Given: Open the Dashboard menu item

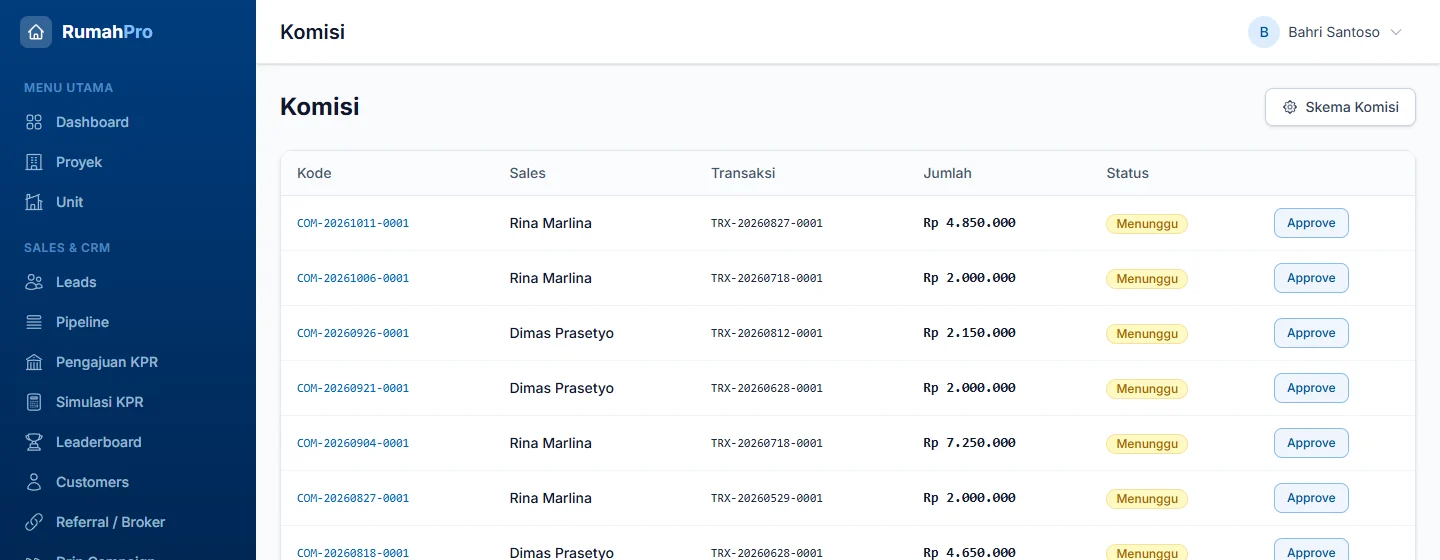Looking at the screenshot, I should 128,122.
